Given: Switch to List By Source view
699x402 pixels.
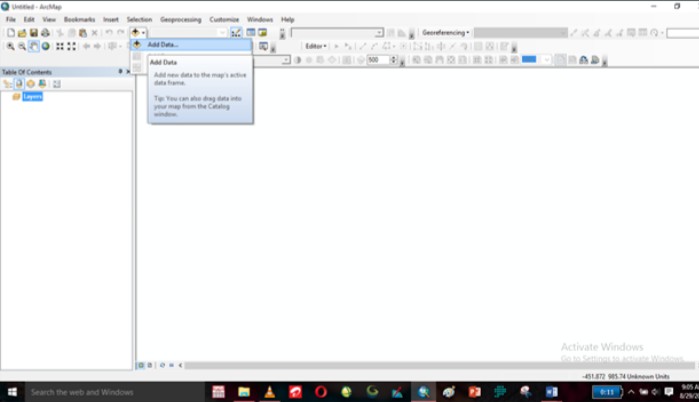Looking at the screenshot, I should tap(19, 84).
